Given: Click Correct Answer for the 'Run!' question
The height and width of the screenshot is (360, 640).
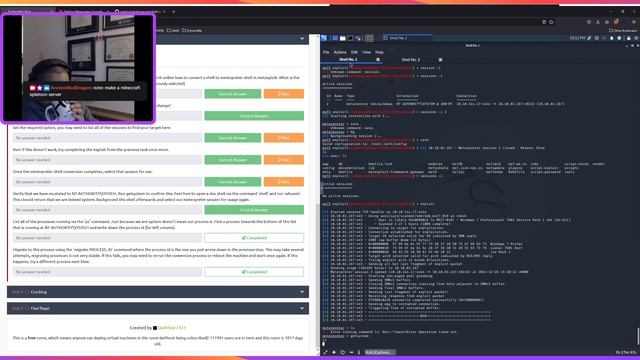Looking at the screenshot, I should click(x=233, y=160).
